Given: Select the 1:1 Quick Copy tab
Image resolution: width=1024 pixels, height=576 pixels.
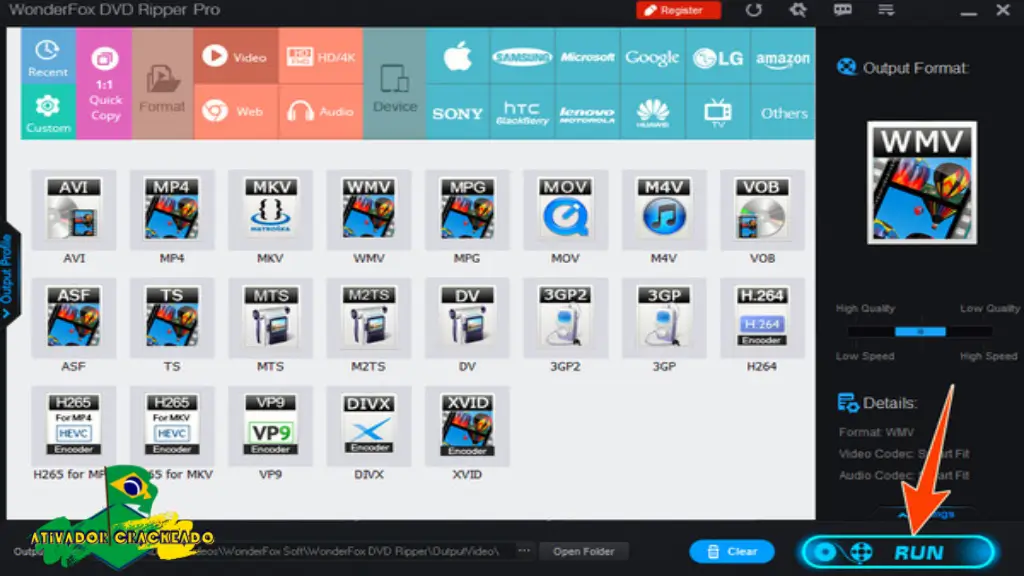Looking at the screenshot, I should [104, 84].
